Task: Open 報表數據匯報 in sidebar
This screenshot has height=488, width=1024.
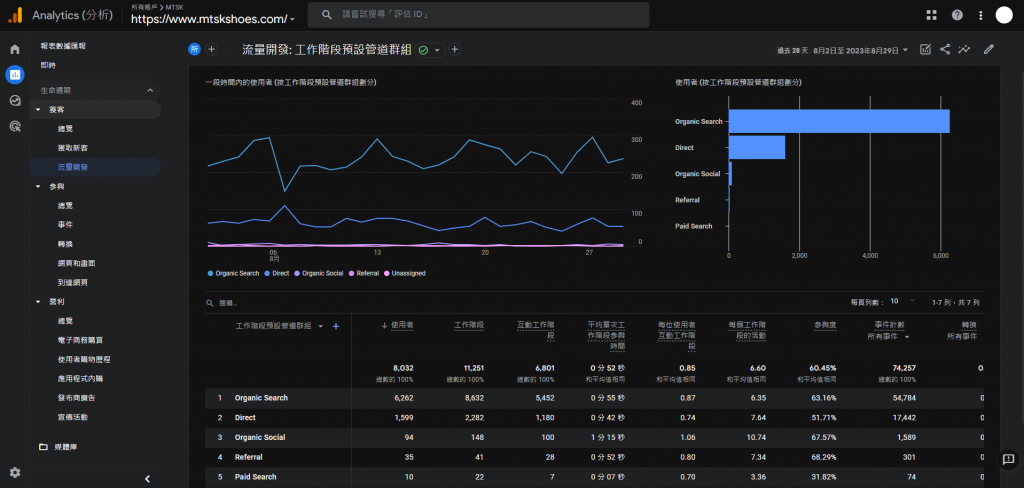Action: pyautogui.click(x=63, y=46)
